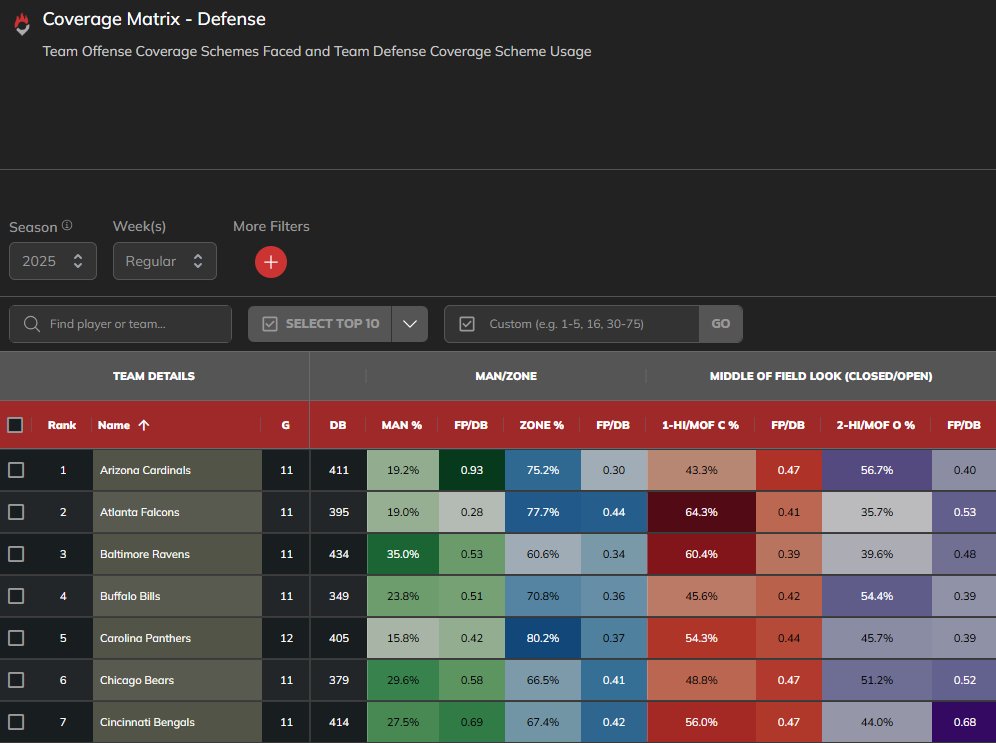The height and width of the screenshot is (743, 996).
Task: Select the Atlanta Falcons team name
Action: click(x=140, y=512)
